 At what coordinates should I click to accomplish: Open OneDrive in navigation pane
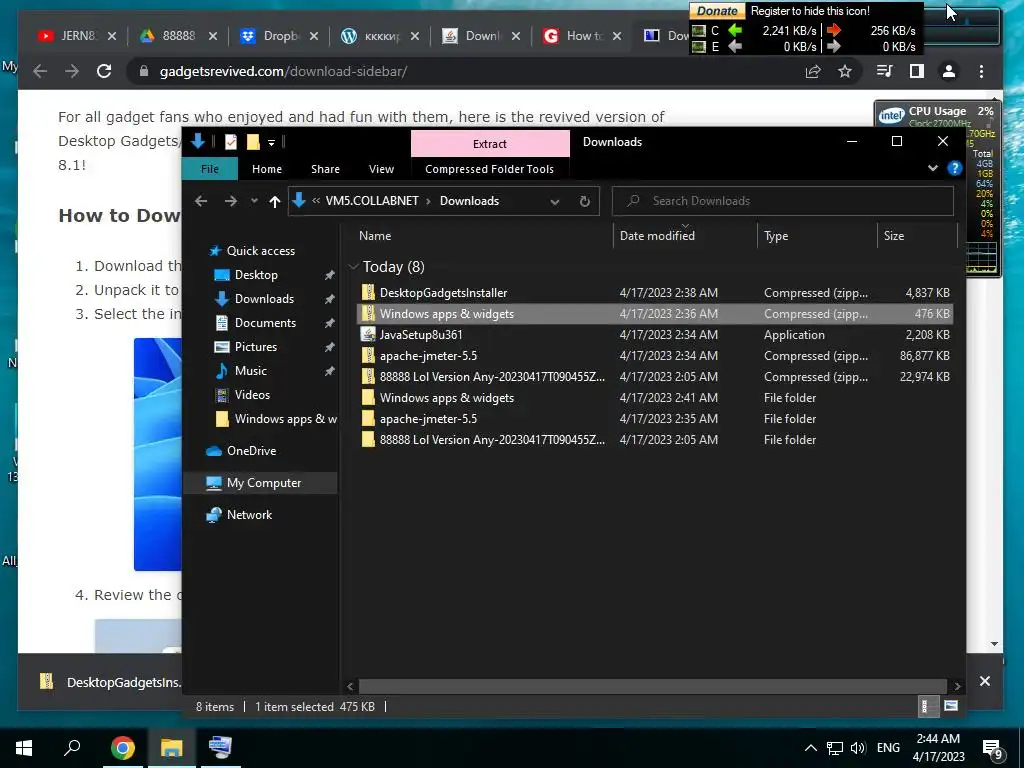tap(251, 451)
